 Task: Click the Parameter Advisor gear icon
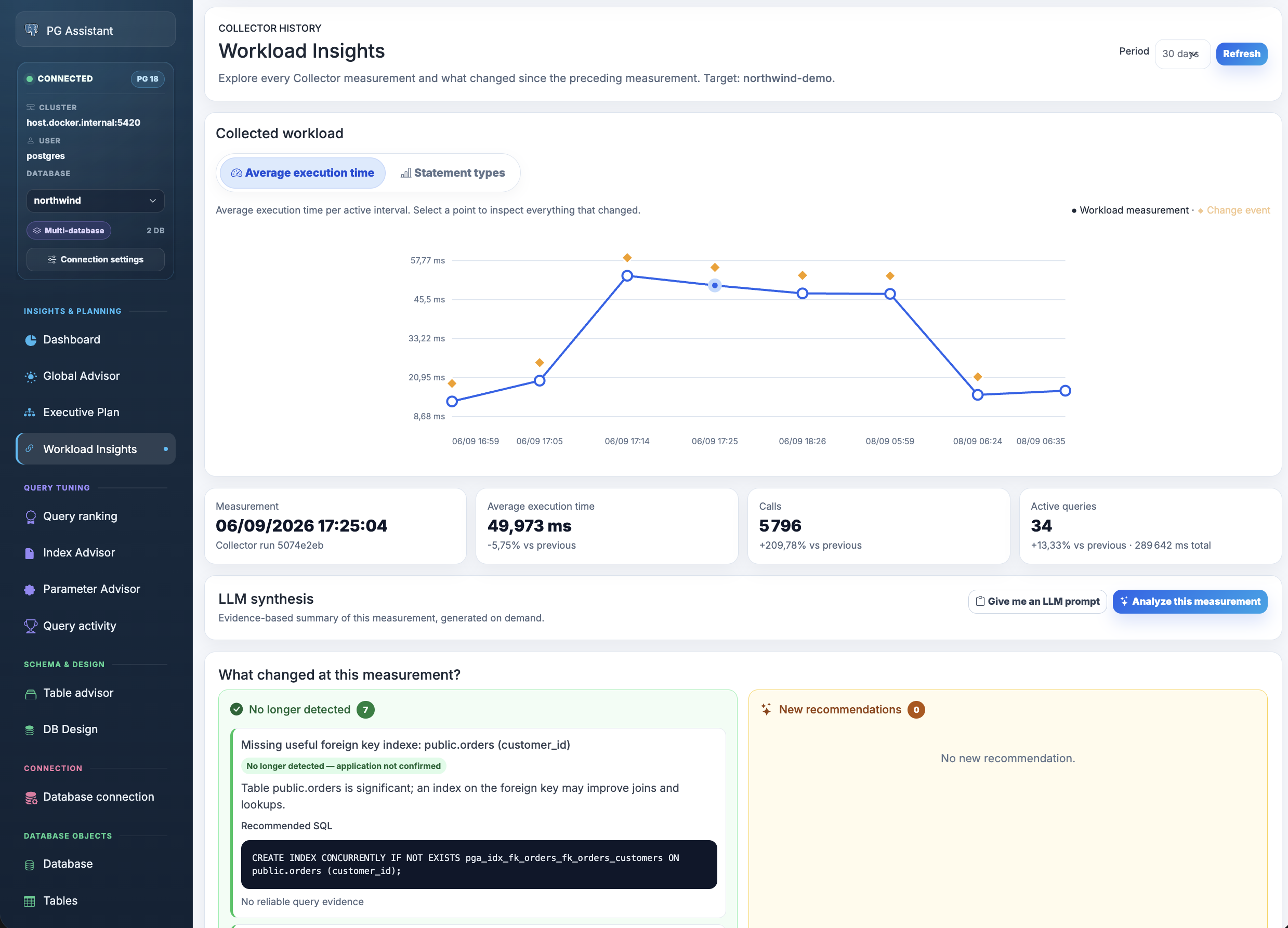pos(30,590)
